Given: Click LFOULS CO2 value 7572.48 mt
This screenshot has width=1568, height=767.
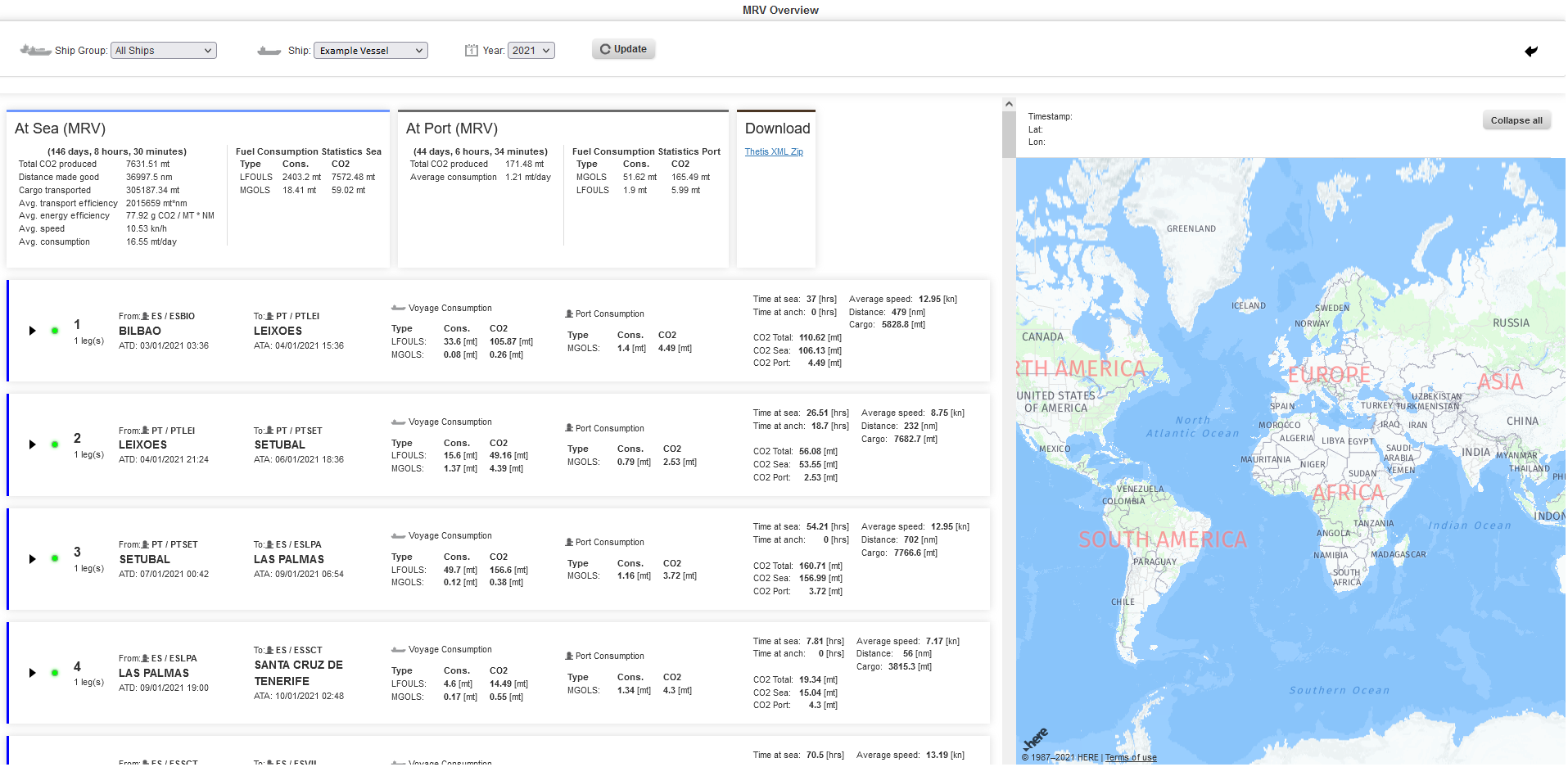Looking at the screenshot, I should (x=353, y=177).
